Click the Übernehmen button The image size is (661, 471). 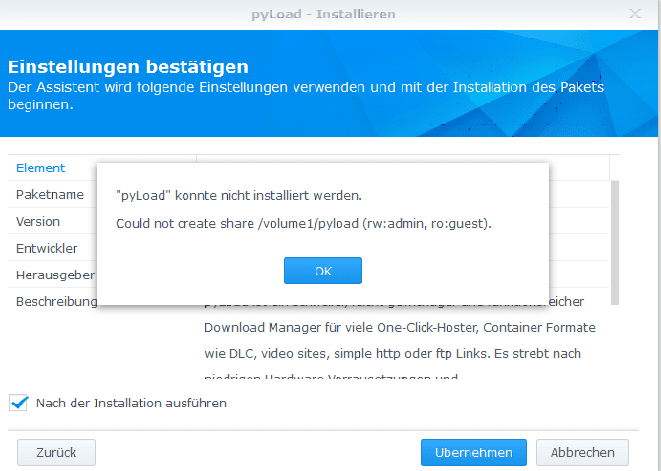pos(474,452)
